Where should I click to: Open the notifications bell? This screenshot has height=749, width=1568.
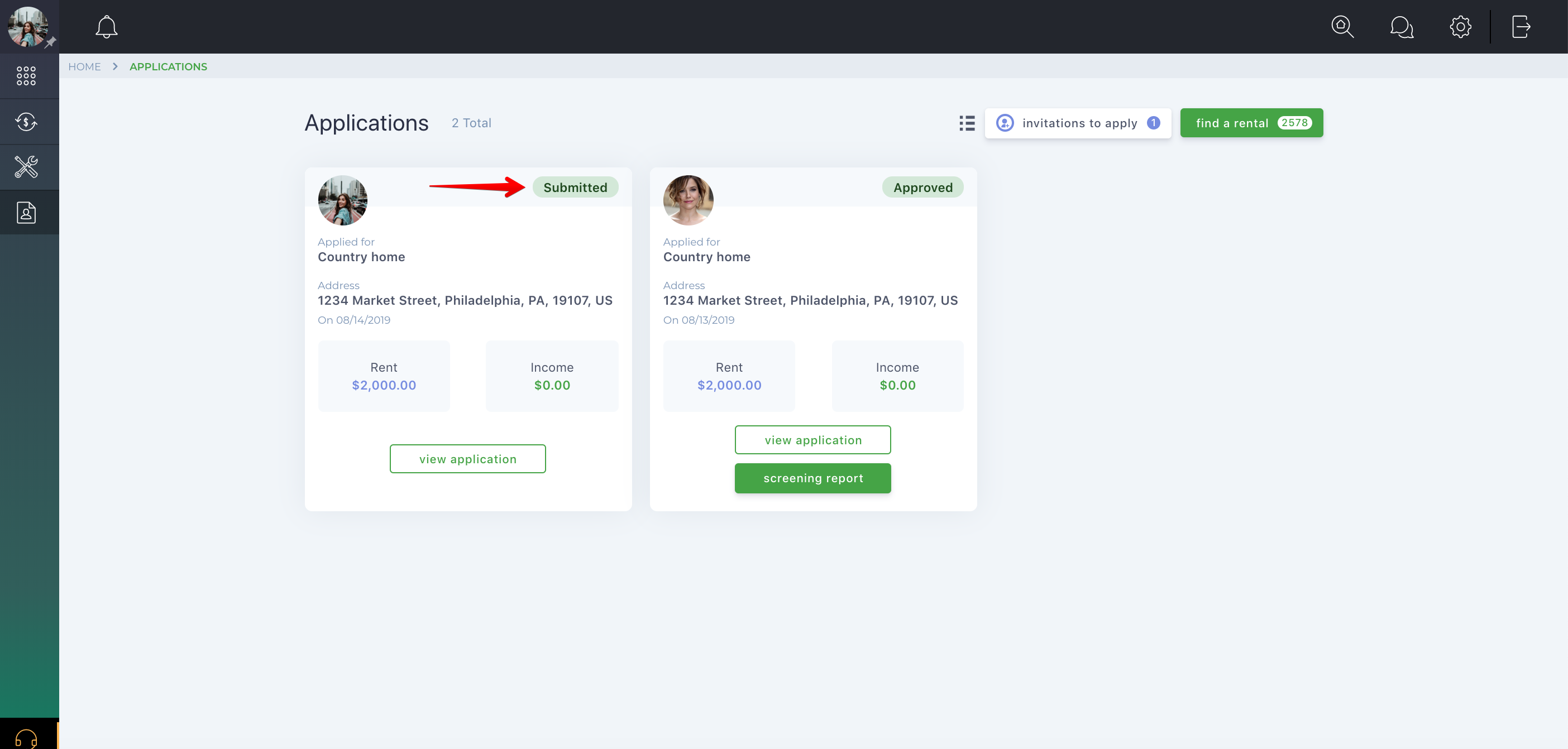tap(107, 27)
